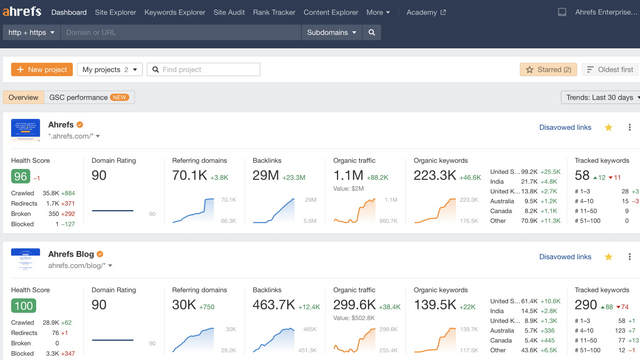Click Ahrefs Blog organic keywords 139.5K value
This screenshot has width=640, height=360.
435,304
